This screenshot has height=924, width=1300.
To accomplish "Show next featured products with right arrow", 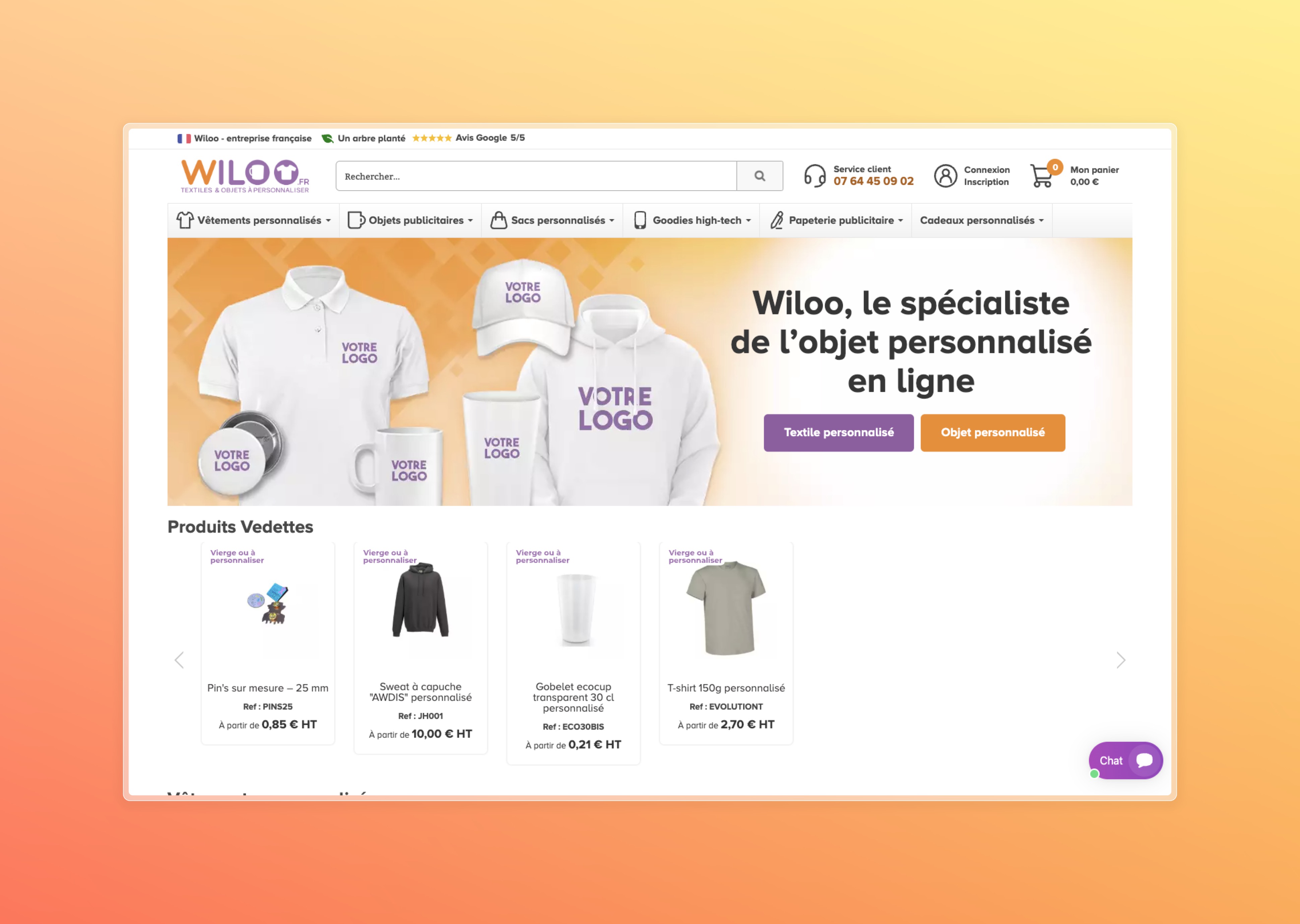I will (x=1120, y=660).
